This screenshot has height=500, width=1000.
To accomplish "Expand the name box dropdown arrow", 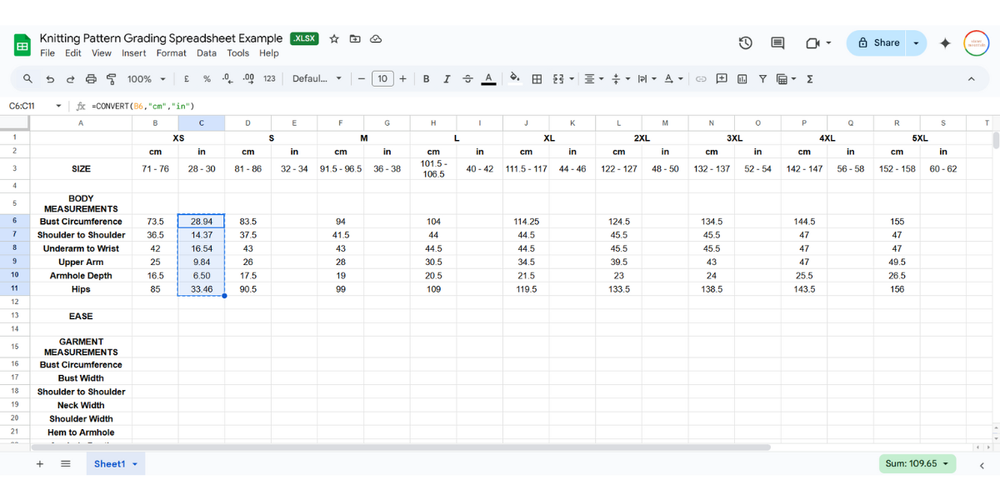I will [59, 106].
